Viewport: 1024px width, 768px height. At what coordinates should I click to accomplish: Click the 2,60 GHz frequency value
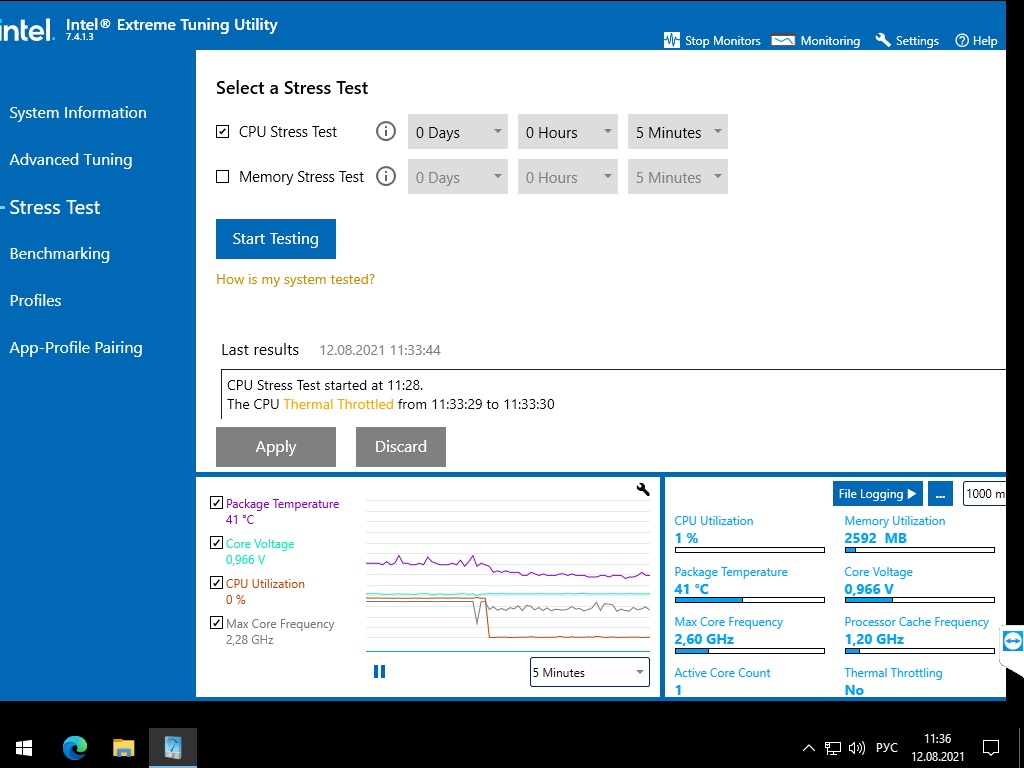(x=704, y=639)
